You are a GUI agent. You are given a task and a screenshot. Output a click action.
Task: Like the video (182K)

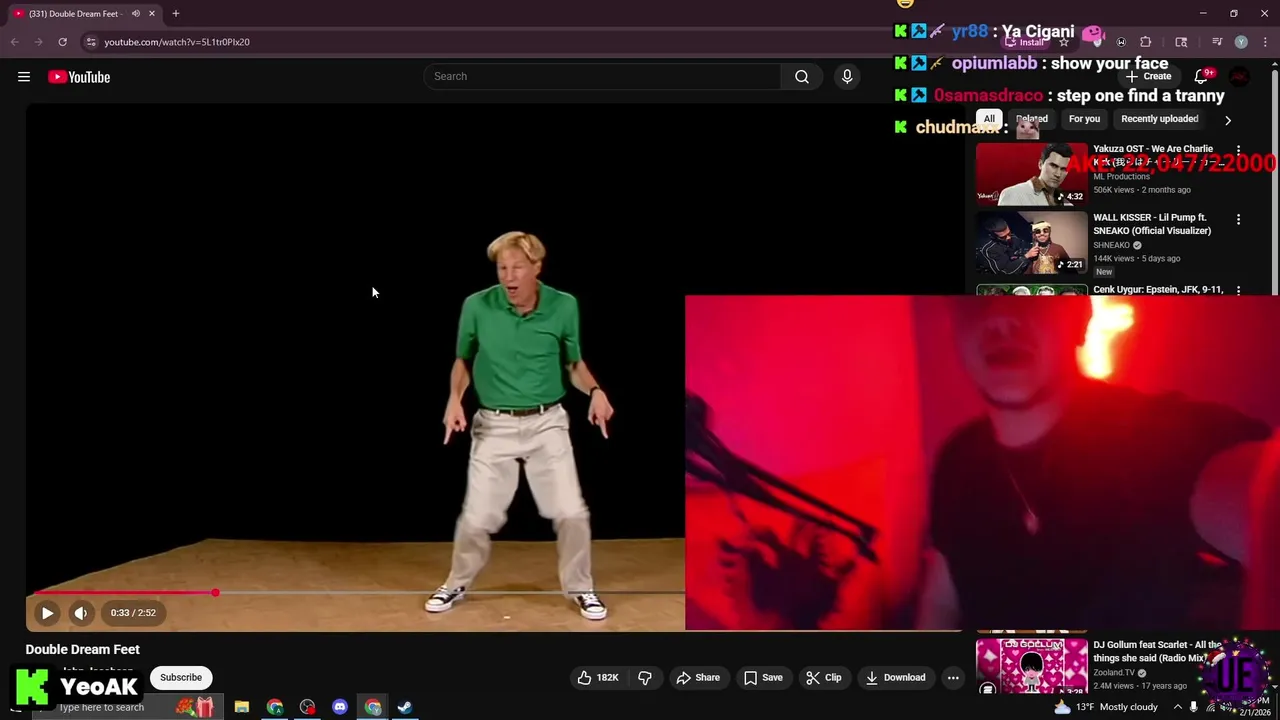[598, 678]
